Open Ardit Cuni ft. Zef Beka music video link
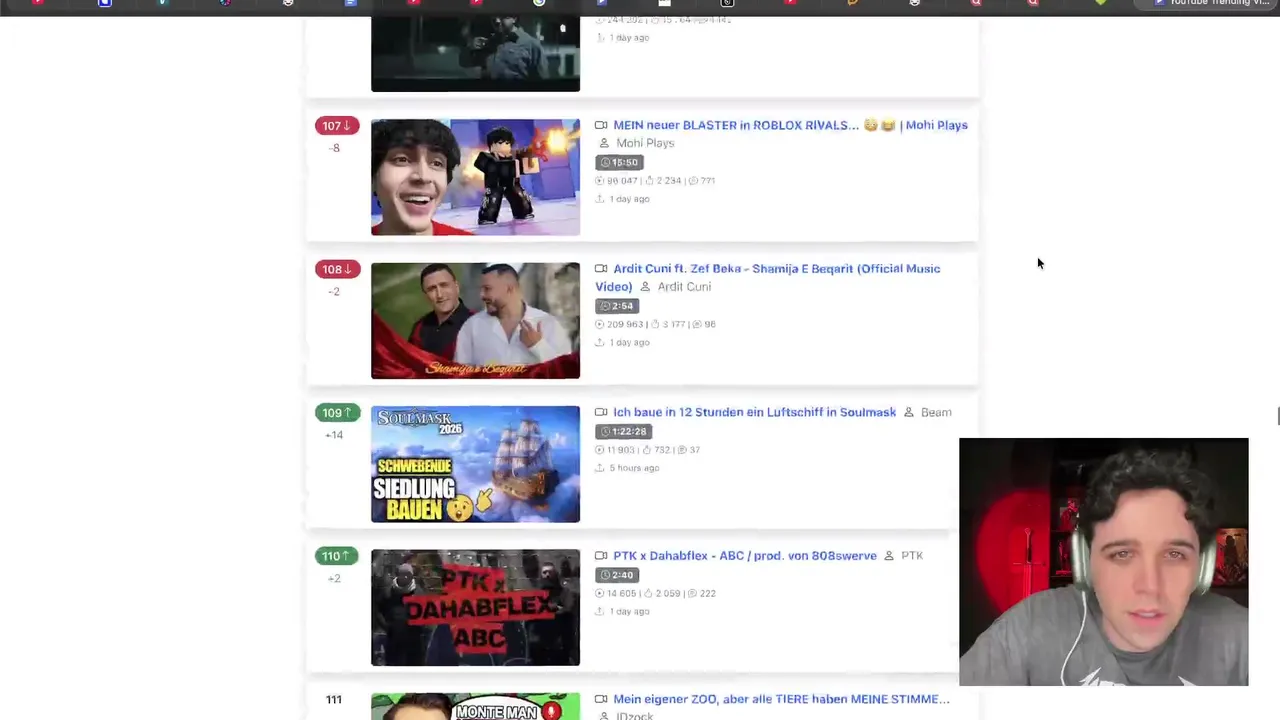 pyautogui.click(x=767, y=277)
